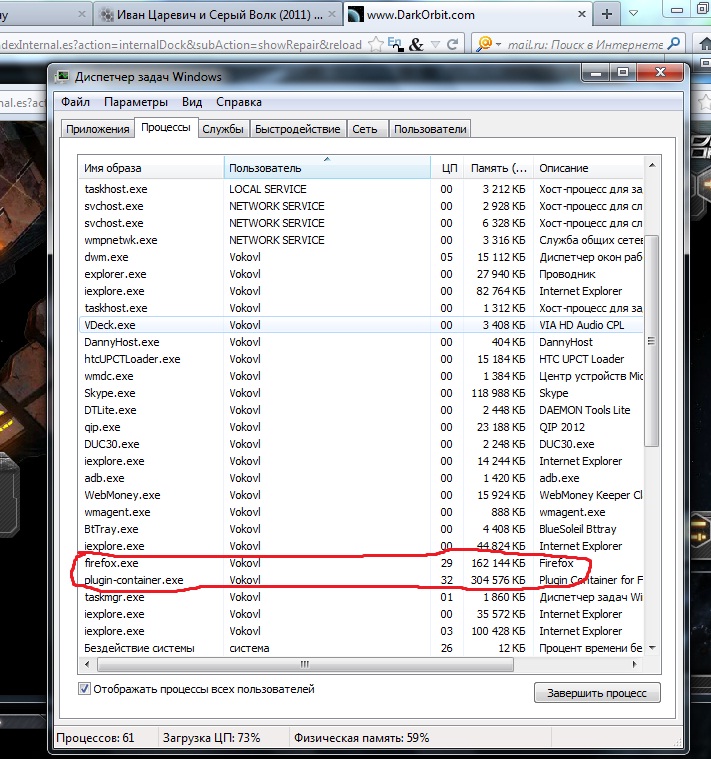This screenshot has width=711, height=759.
Task: Switch to the Пользователи tab
Action: [430, 129]
